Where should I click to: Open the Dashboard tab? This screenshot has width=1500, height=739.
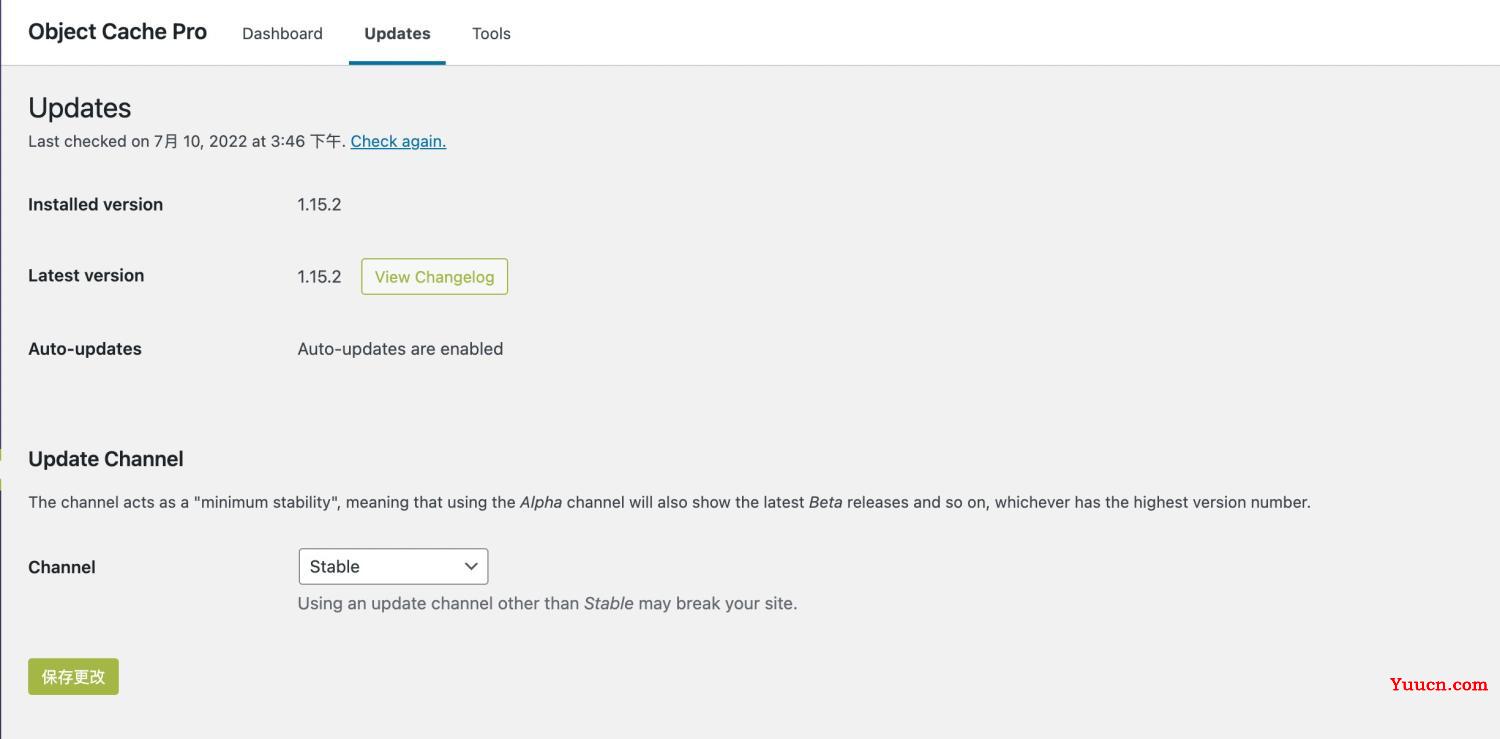click(x=282, y=33)
